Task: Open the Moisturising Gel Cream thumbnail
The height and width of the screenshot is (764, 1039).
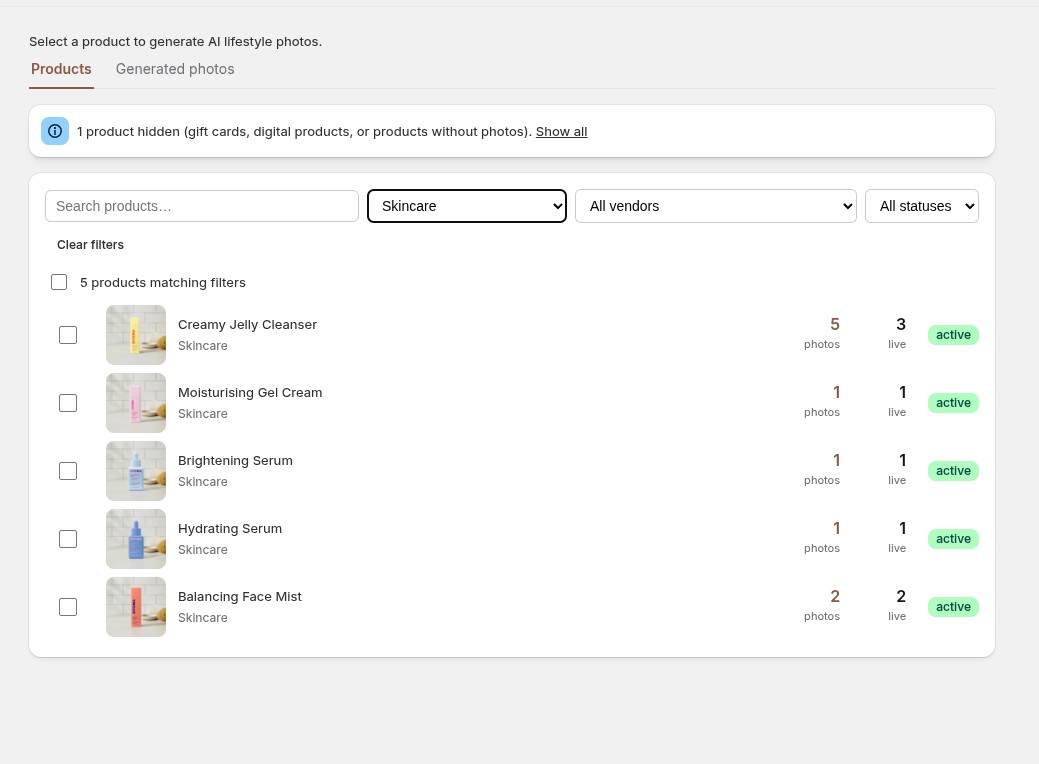Action: (x=136, y=403)
